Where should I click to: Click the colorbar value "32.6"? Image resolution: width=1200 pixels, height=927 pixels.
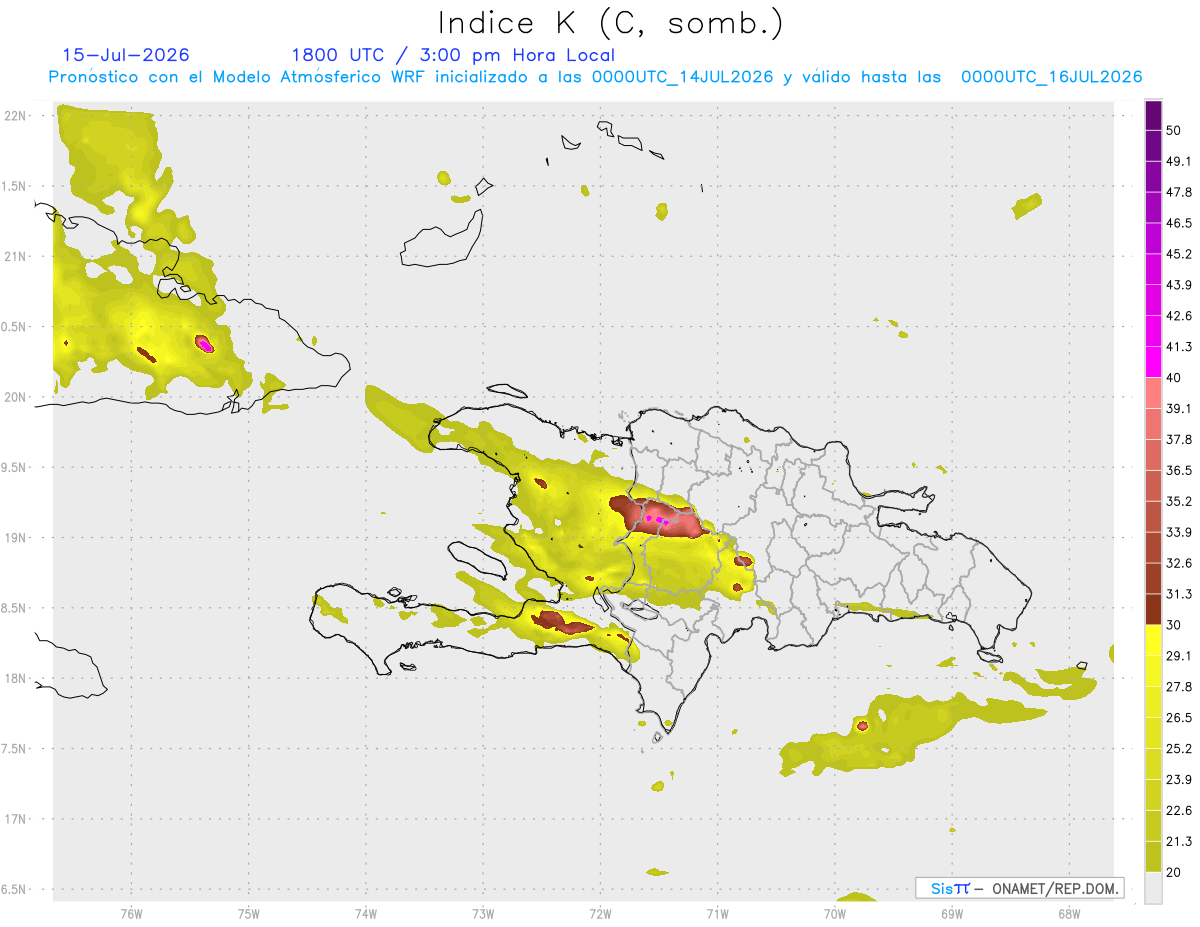[x=1179, y=563]
